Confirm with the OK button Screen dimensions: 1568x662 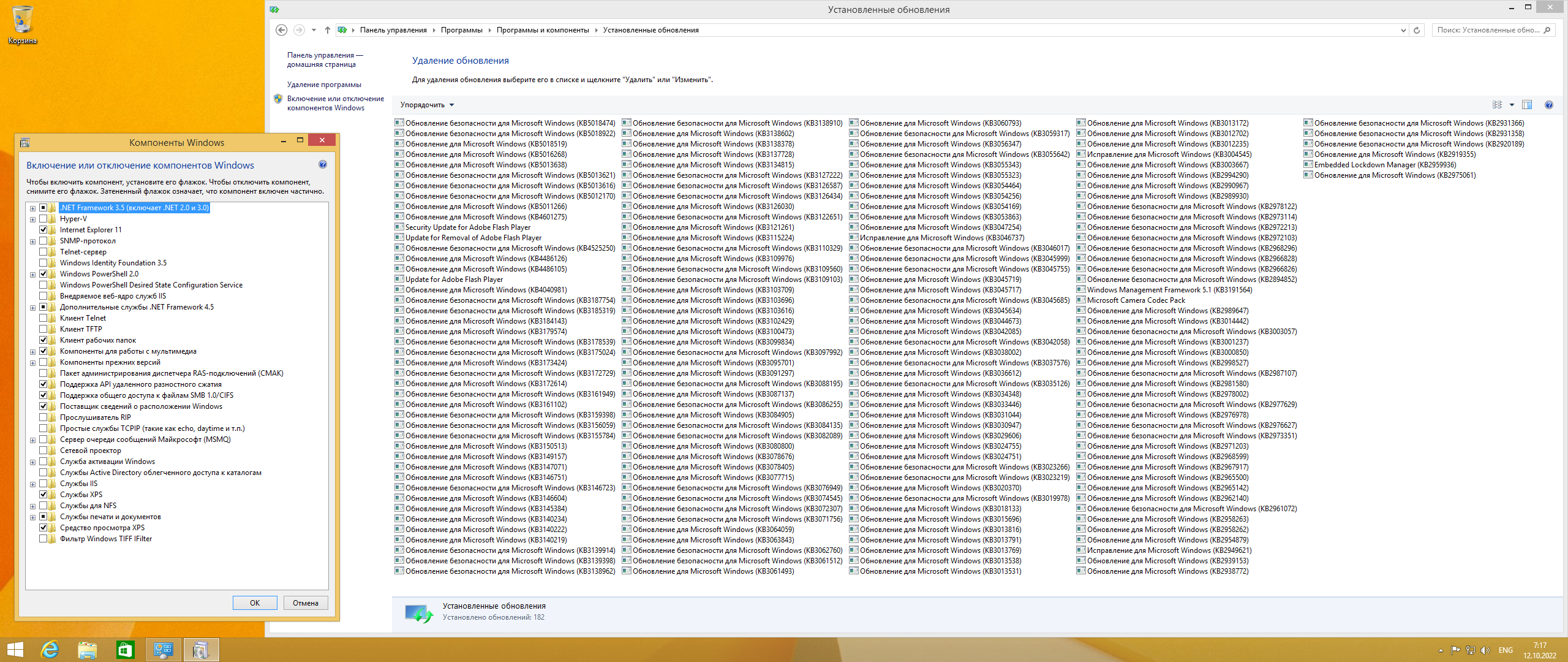(x=255, y=603)
